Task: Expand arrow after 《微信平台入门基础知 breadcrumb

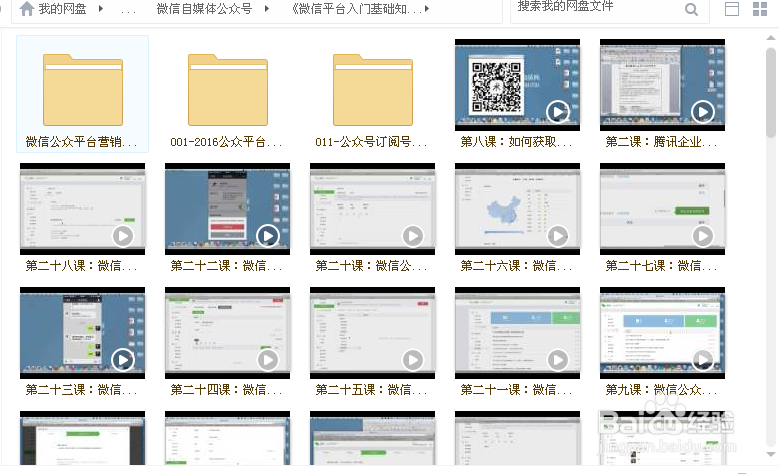Action: tap(427, 8)
